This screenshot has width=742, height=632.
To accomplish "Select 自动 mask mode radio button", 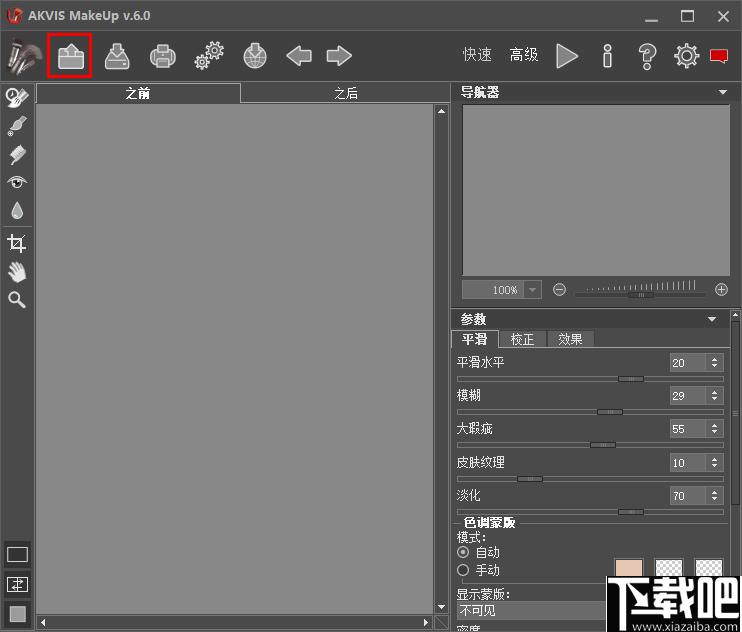I will click(463, 552).
